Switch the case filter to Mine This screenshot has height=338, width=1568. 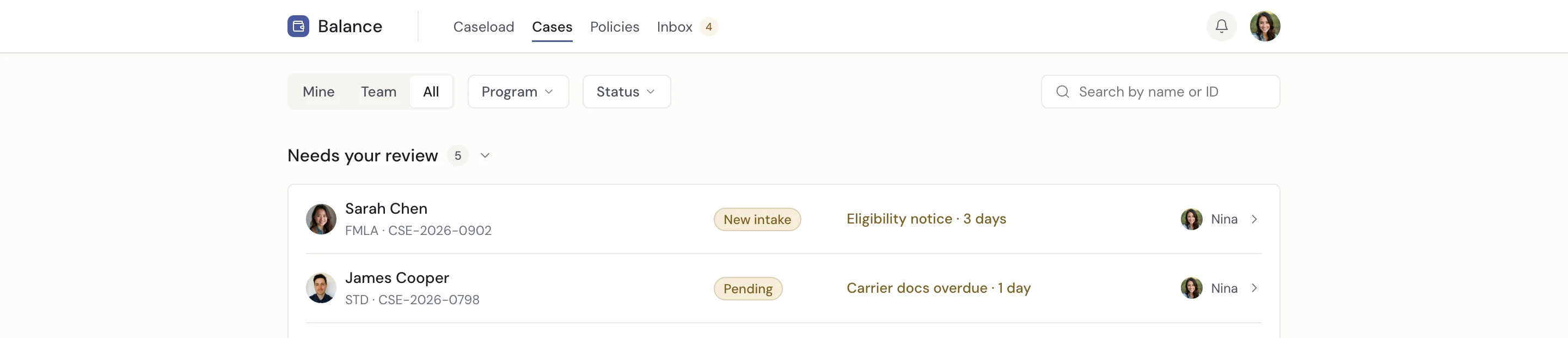click(x=318, y=92)
